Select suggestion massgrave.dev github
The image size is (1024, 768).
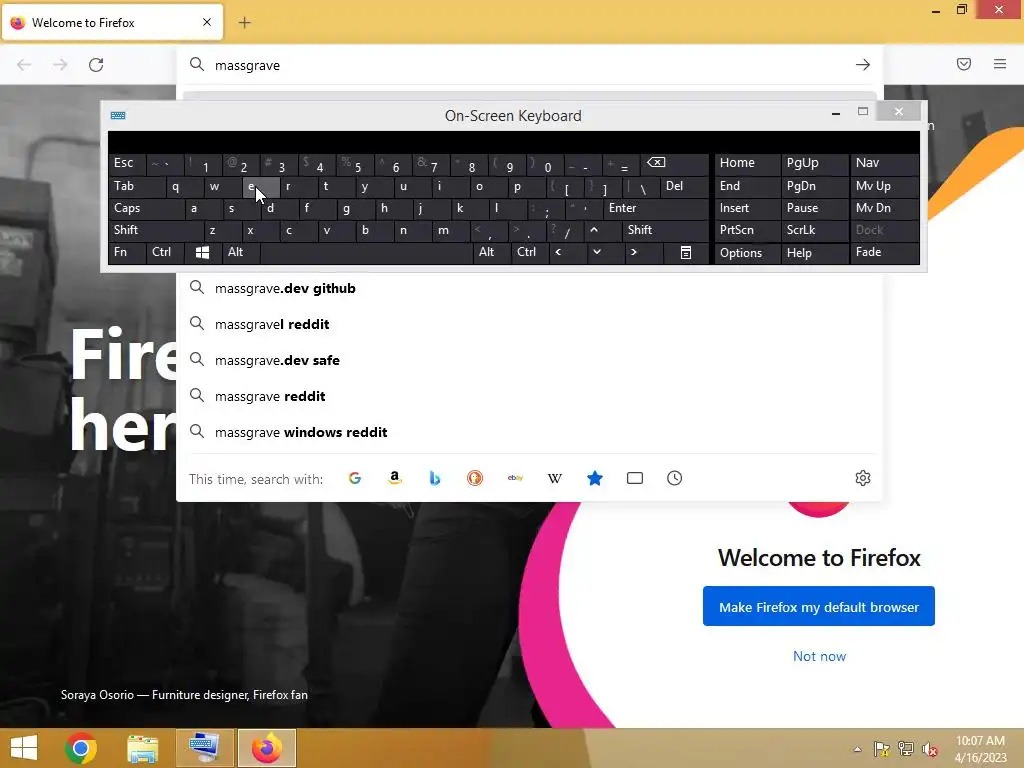(529, 288)
